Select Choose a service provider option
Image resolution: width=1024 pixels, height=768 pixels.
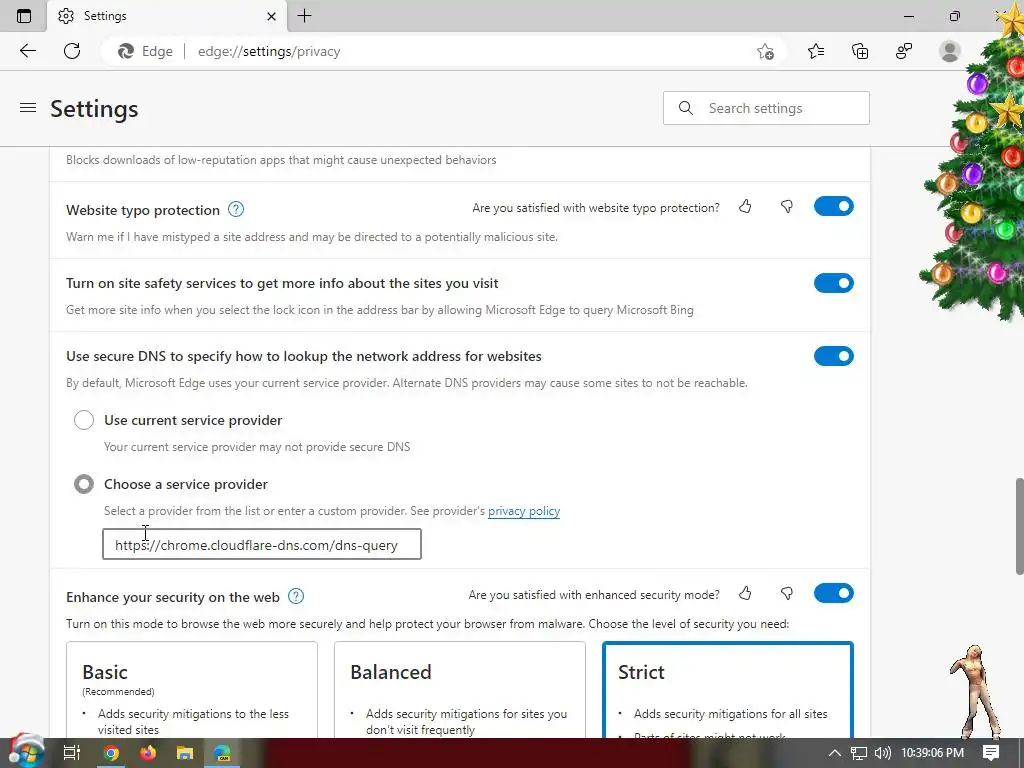[84, 484]
